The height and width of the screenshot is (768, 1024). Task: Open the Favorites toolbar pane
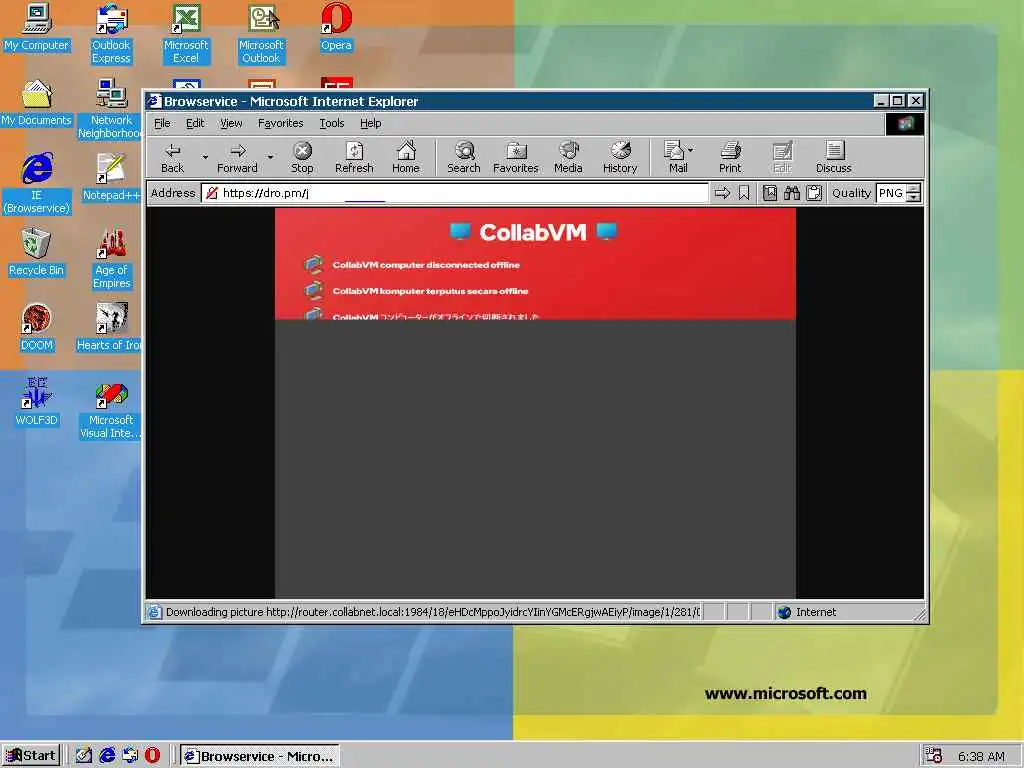516,158
